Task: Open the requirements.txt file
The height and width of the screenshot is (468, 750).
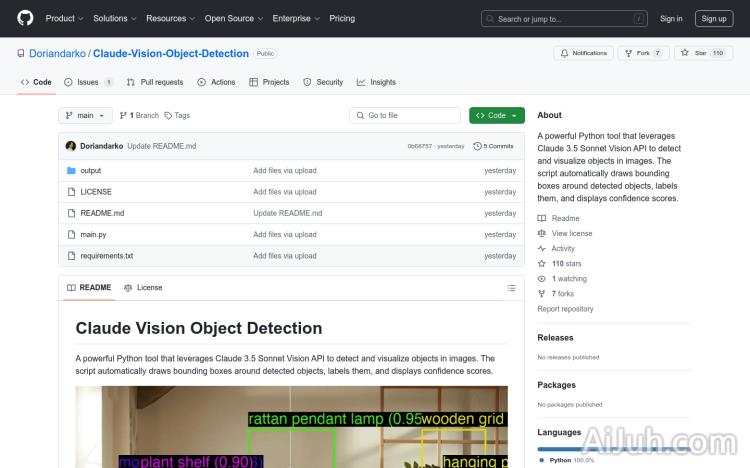Action: (107, 256)
